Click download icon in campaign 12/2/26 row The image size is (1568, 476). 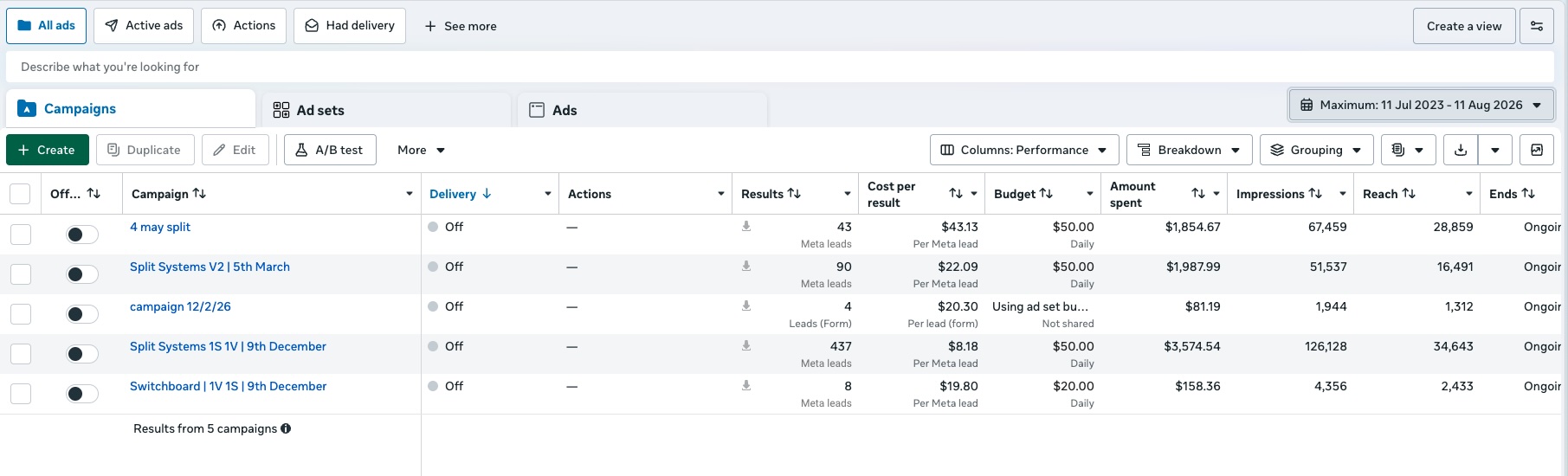click(x=746, y=306)
